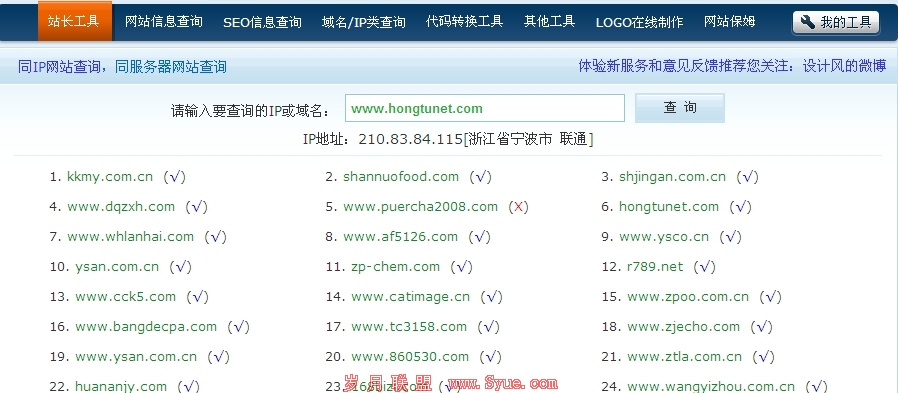The width and height of the screenshot is (898, 393).
Task: Click the check mark beside hongtunet.com result
Action: pos(741,207)
